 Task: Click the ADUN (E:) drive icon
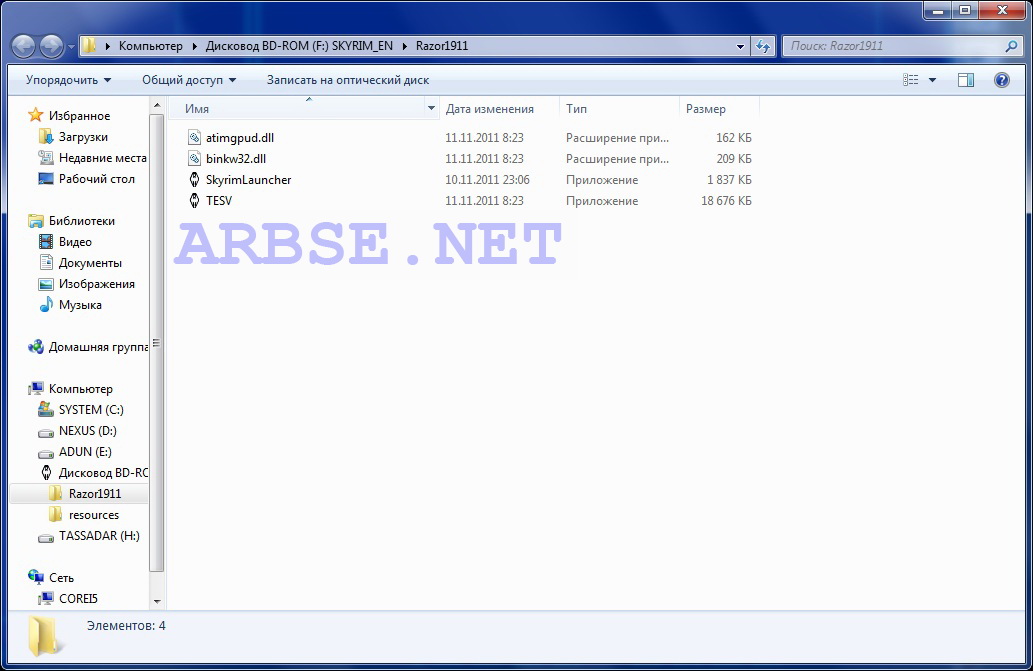pos(45,452)
